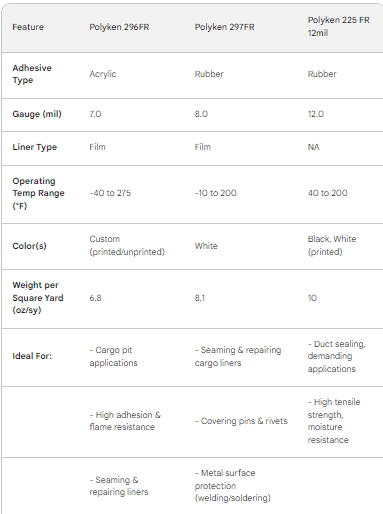Click the Cargo pit applications cell

coord(113,356)
